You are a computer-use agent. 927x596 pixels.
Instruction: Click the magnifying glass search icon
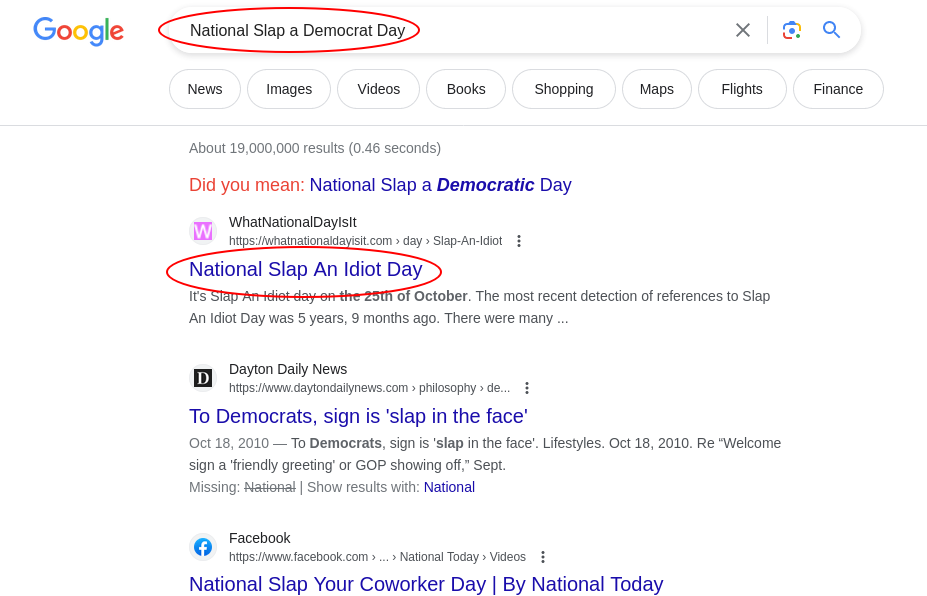(831, 30)
